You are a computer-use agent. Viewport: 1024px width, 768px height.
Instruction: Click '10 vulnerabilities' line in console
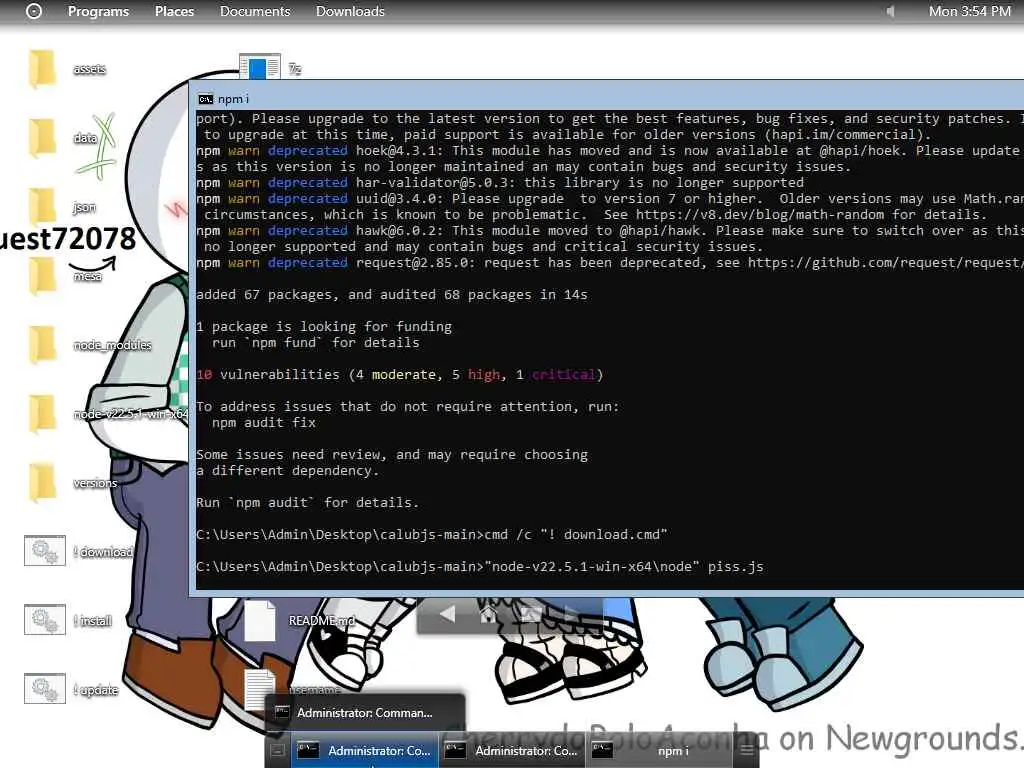(400, 375)
